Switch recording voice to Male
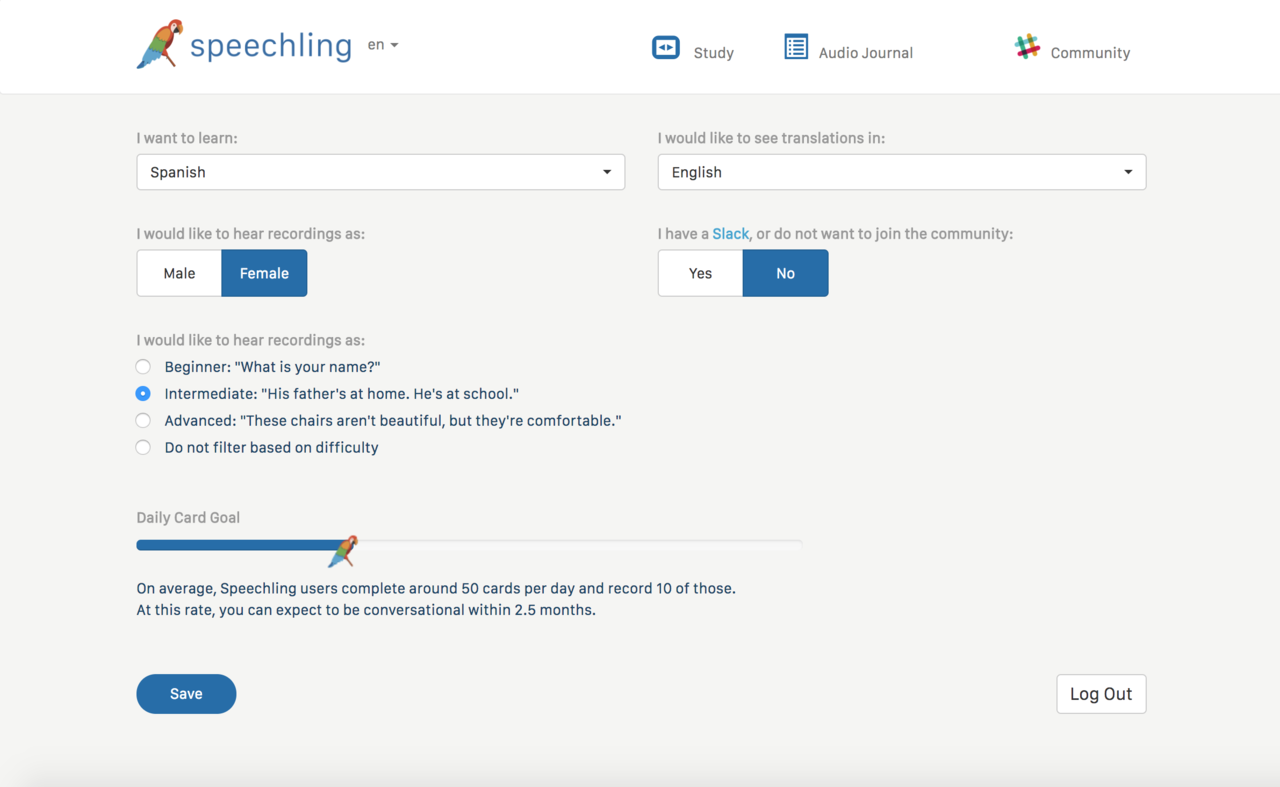The height and width of the screenshot is (787, 1280). click(179, 273)
